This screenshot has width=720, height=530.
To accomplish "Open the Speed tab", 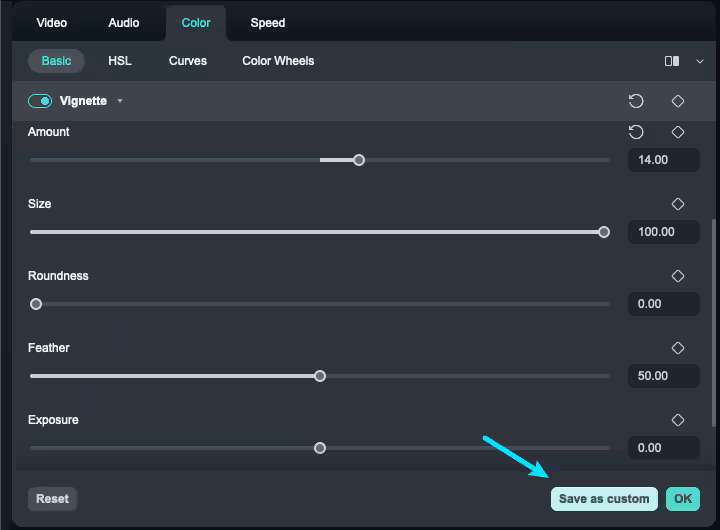I will click(x=268, y=22).
